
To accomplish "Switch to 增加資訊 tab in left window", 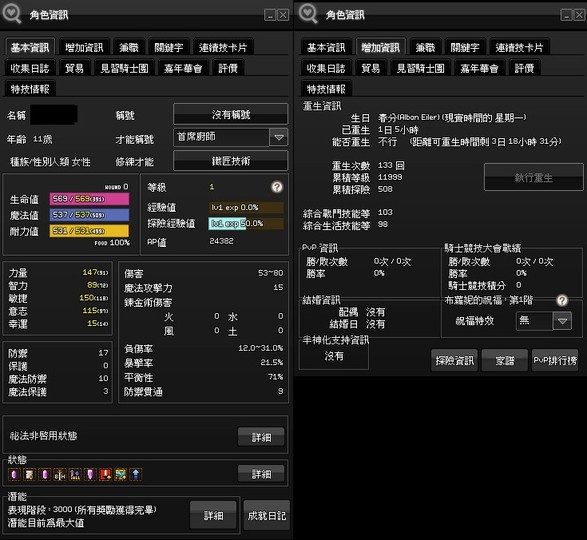I will pos(84,48).
